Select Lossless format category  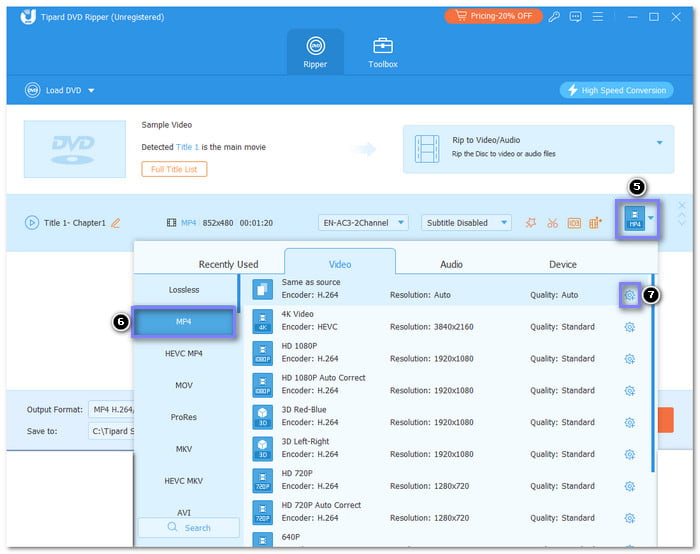click(x=184, y=290)
